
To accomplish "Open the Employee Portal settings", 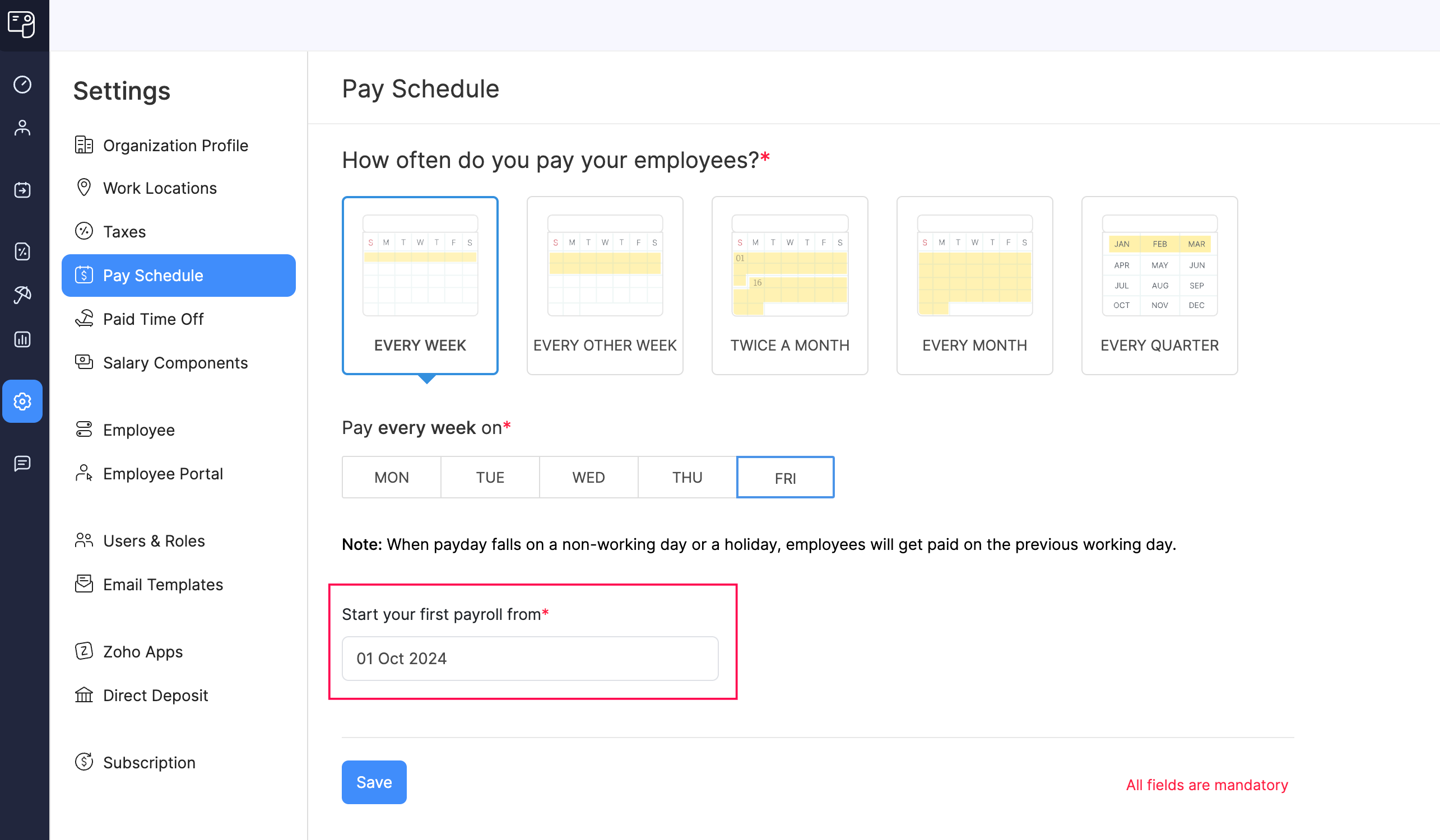I will pyautogui.click(x=163, y=473).
